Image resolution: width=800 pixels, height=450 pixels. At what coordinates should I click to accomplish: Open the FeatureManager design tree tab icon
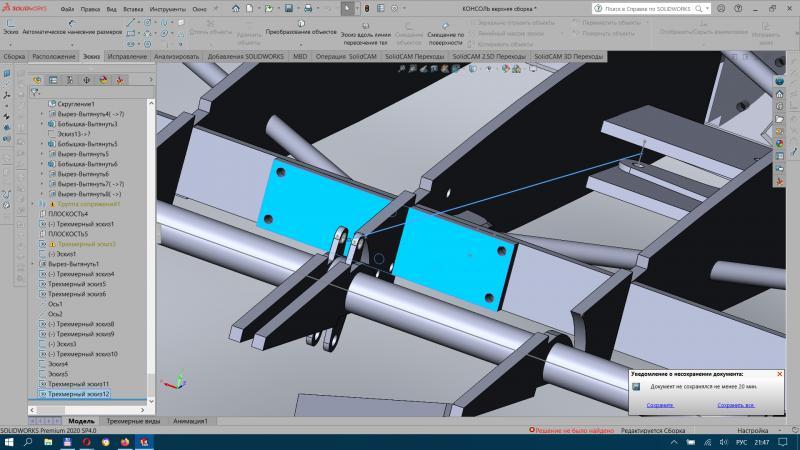(x=37, y=79)
